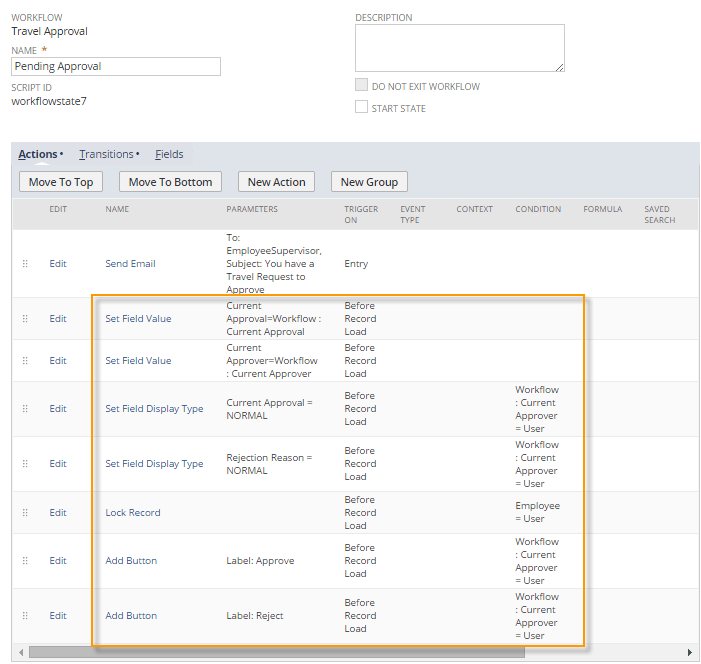Edit the Send Email action
This screenshot has width=701, height=664.
click(58, 264)
